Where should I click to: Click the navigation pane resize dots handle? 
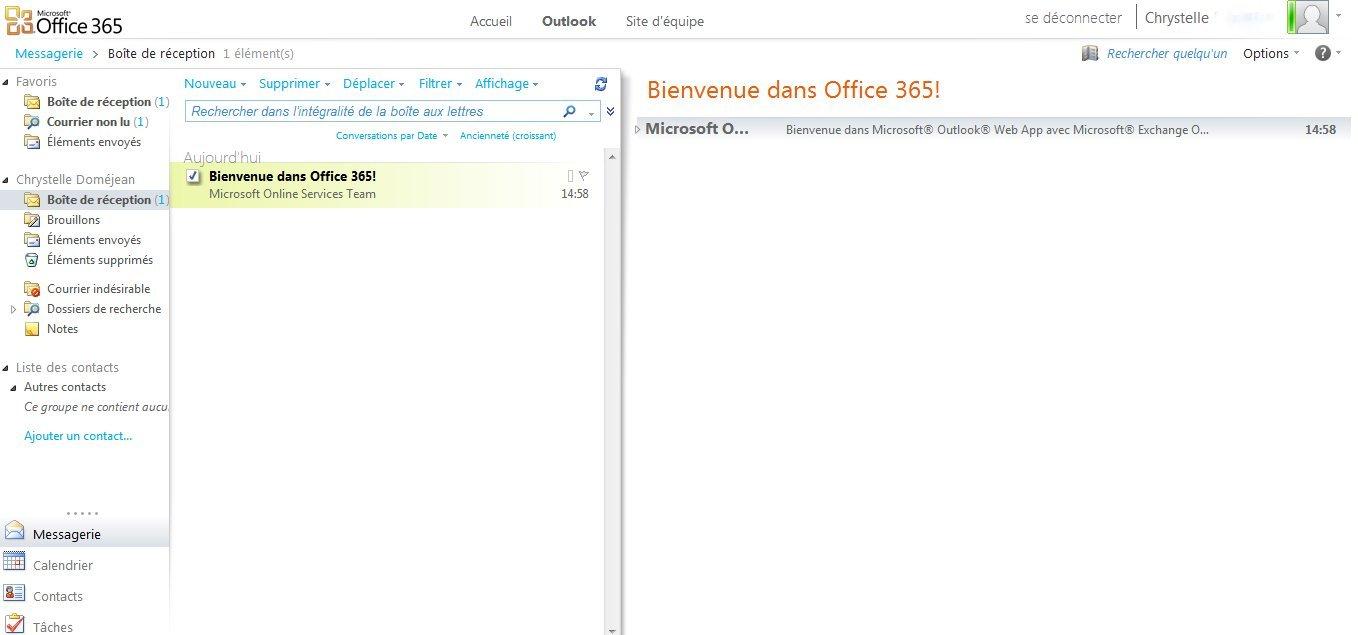(x=82, y=513)
